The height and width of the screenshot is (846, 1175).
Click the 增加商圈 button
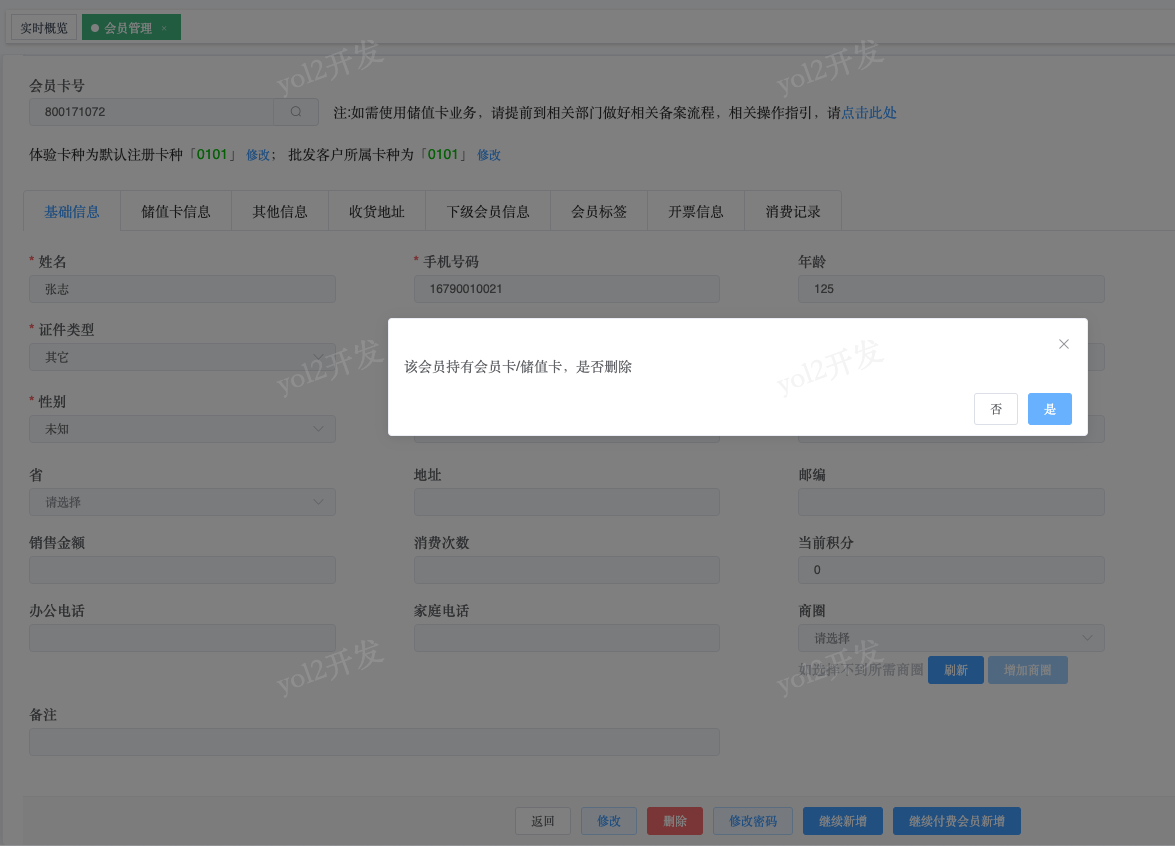click(x=1027, y=670)
